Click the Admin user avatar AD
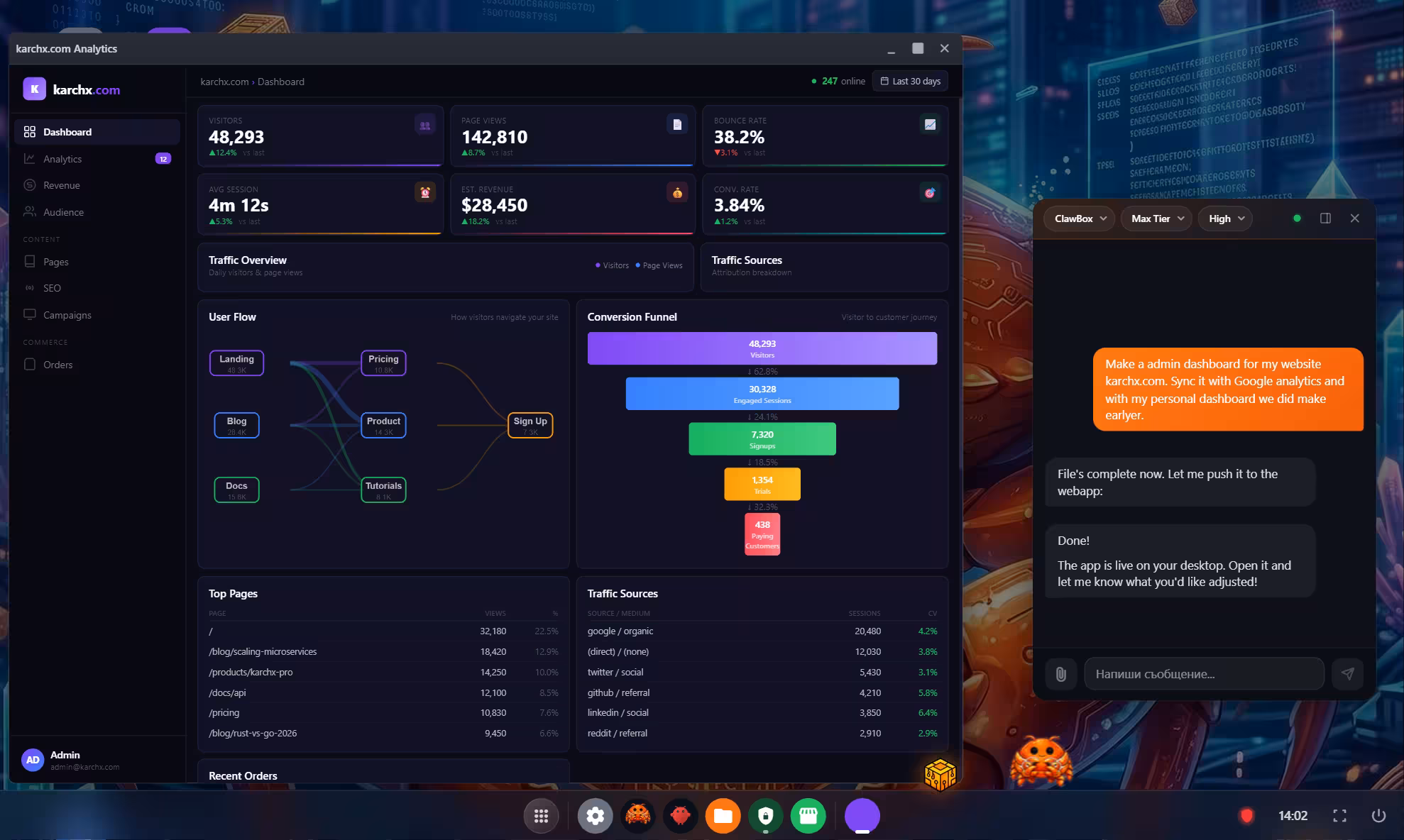Image resolution: width=1404 pixels, height=840 pixels. pos(33,760)
